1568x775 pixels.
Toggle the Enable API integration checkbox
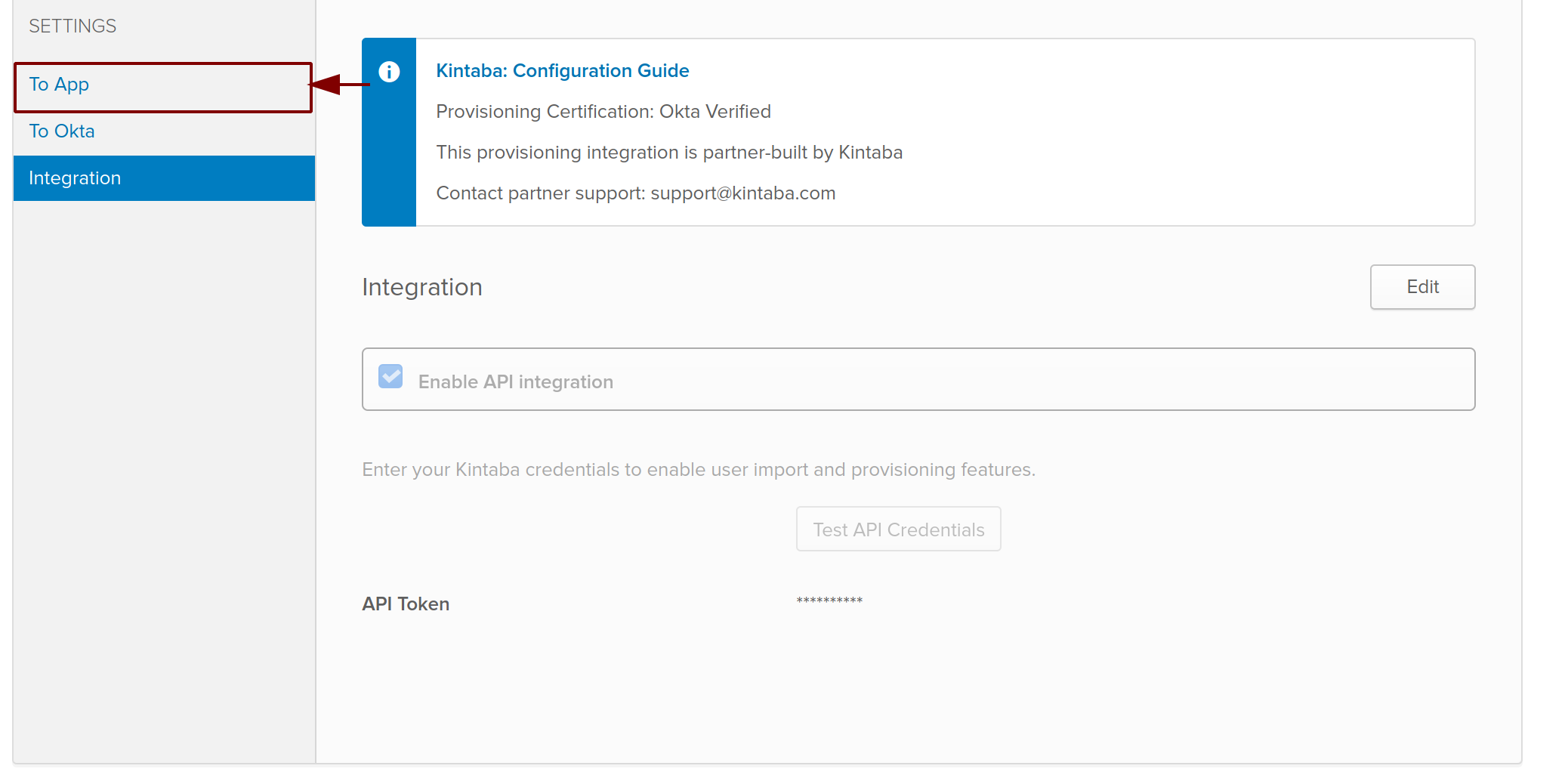click(390, 376)
